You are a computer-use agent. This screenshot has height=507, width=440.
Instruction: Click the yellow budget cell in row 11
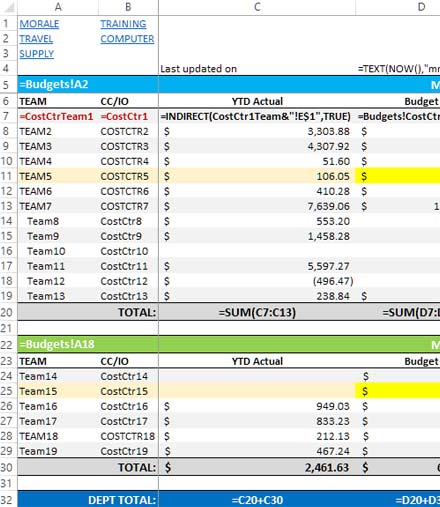398,176
